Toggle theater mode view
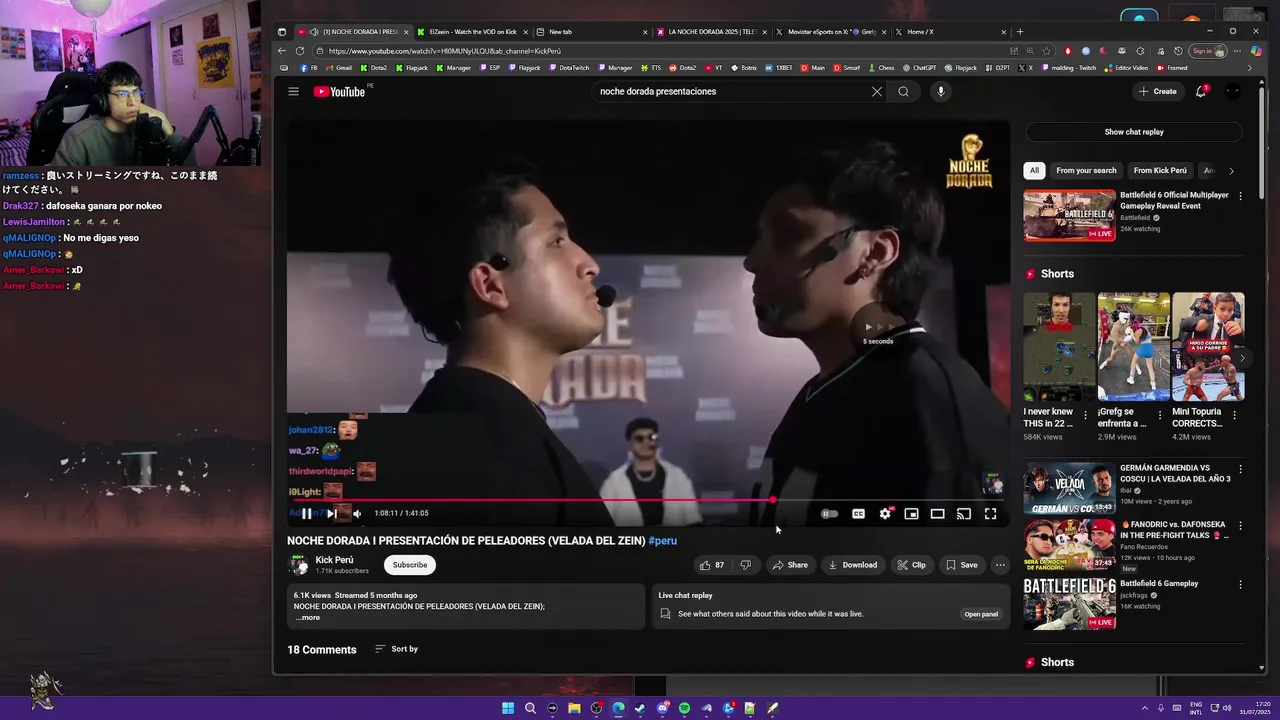Screen dimensions: 1280x720 [x=937, y=514]
